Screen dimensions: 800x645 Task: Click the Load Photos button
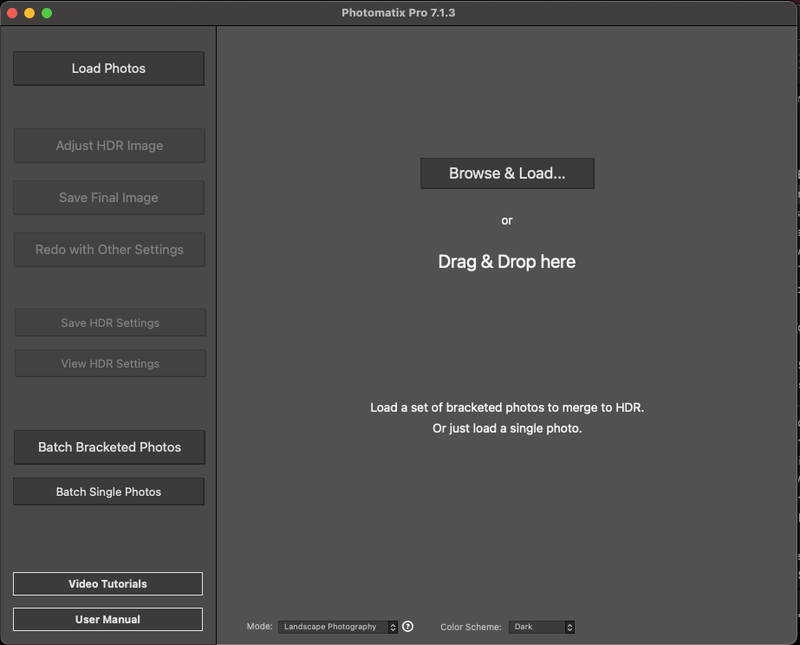click(x=108, y=68)
